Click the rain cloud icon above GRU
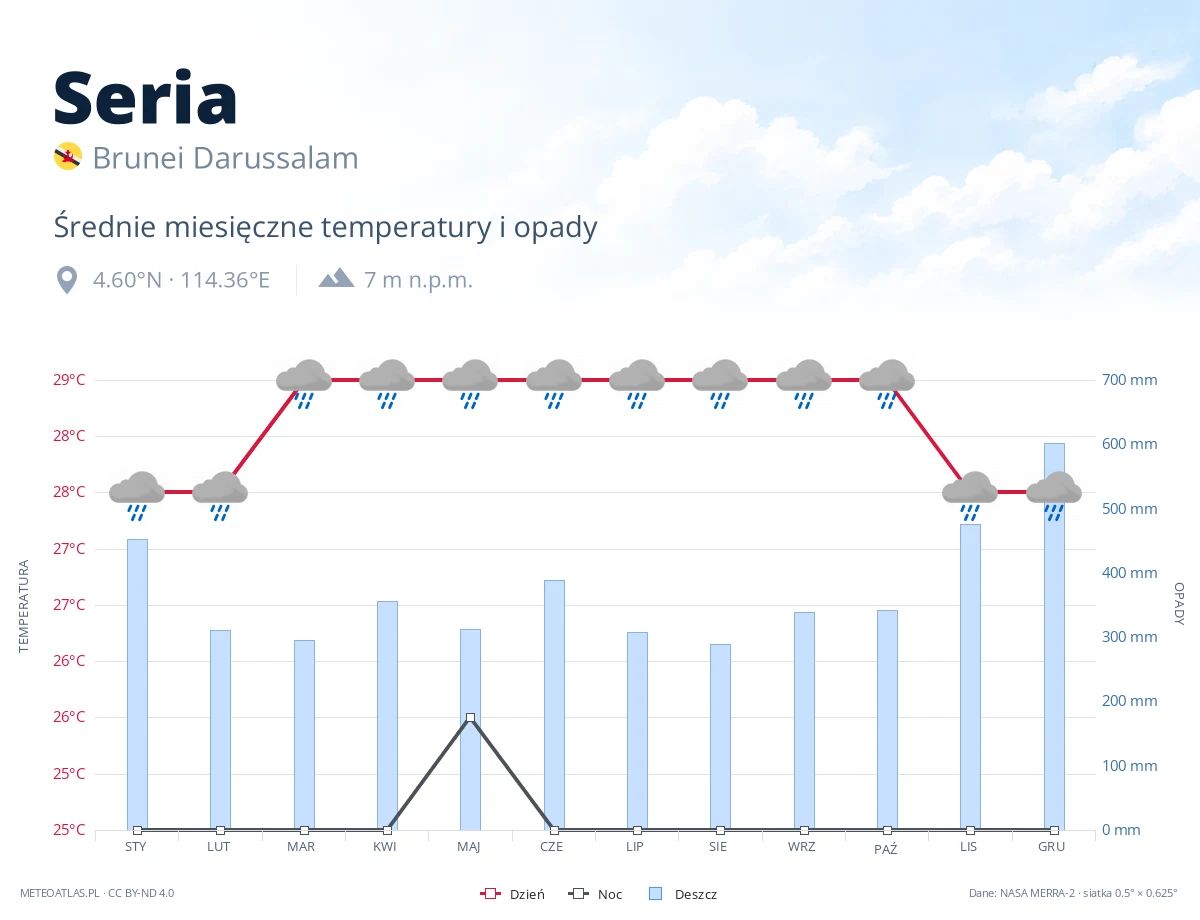The image size is (1200, 920). 1054,496
